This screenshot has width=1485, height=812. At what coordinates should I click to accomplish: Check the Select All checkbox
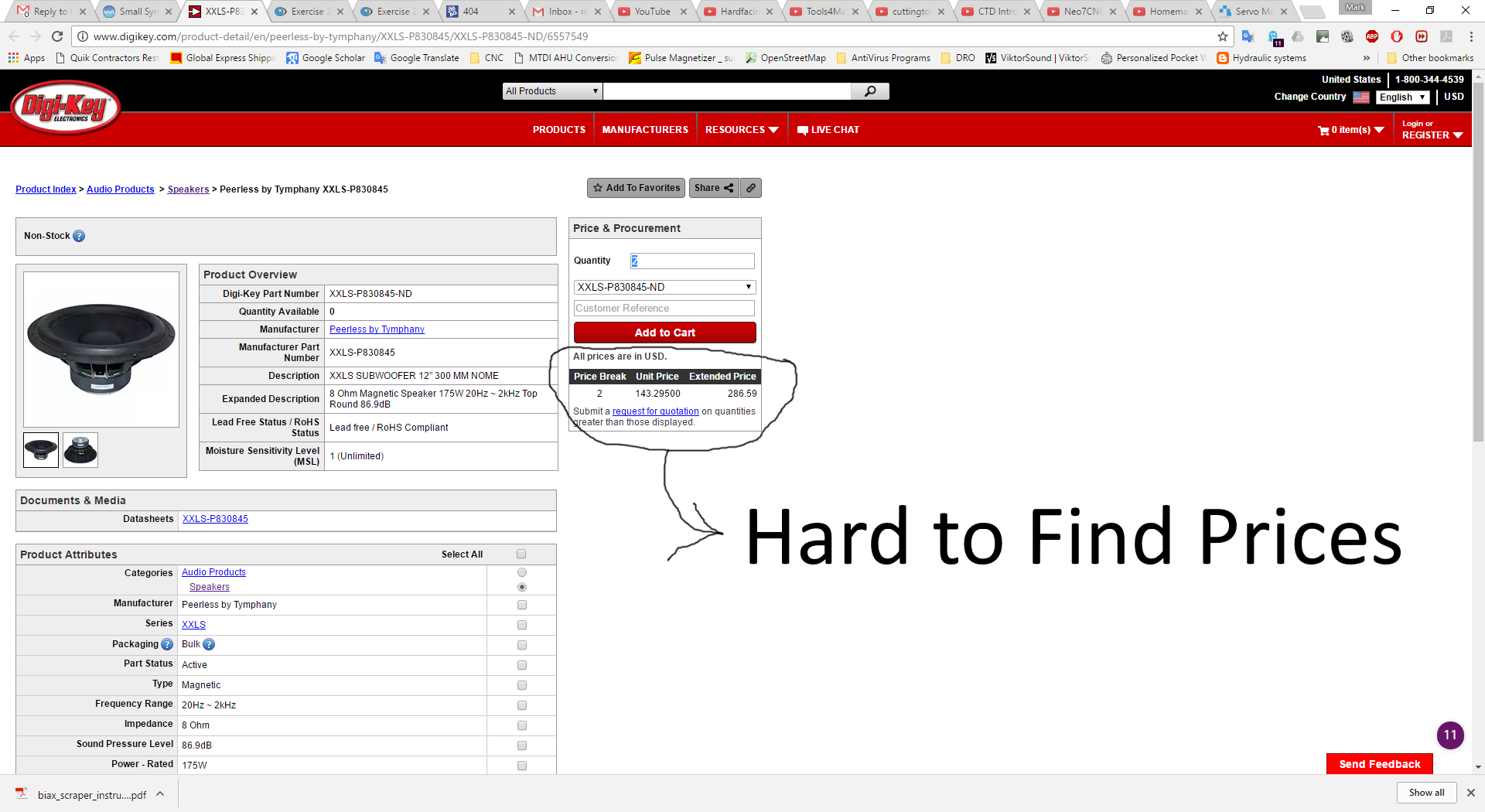521,554
